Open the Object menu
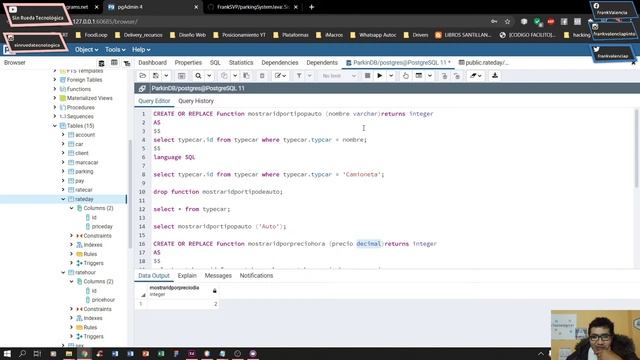The image size is (640, 360). (86, 49)
